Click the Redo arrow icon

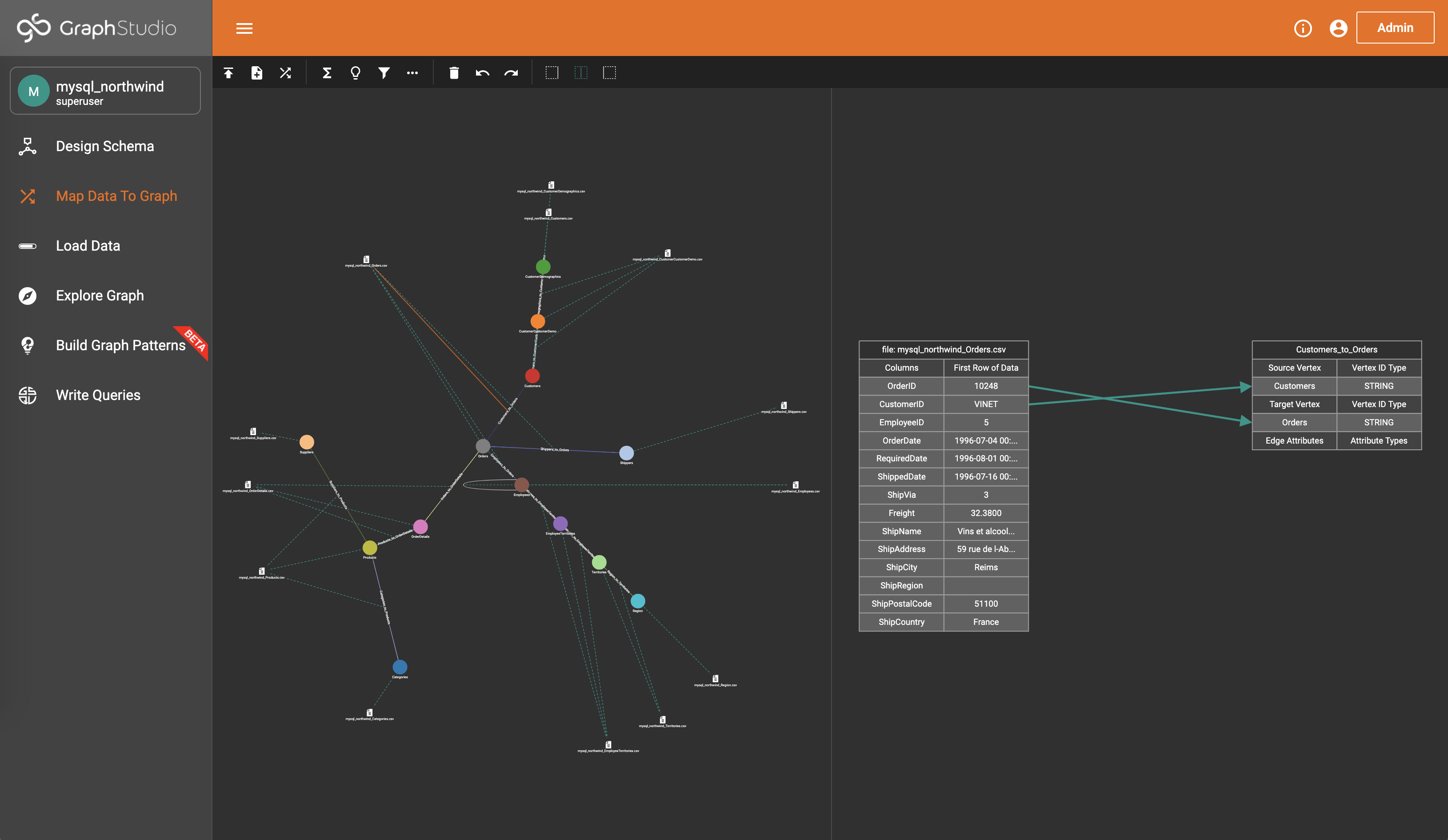(x=512, y=72)
